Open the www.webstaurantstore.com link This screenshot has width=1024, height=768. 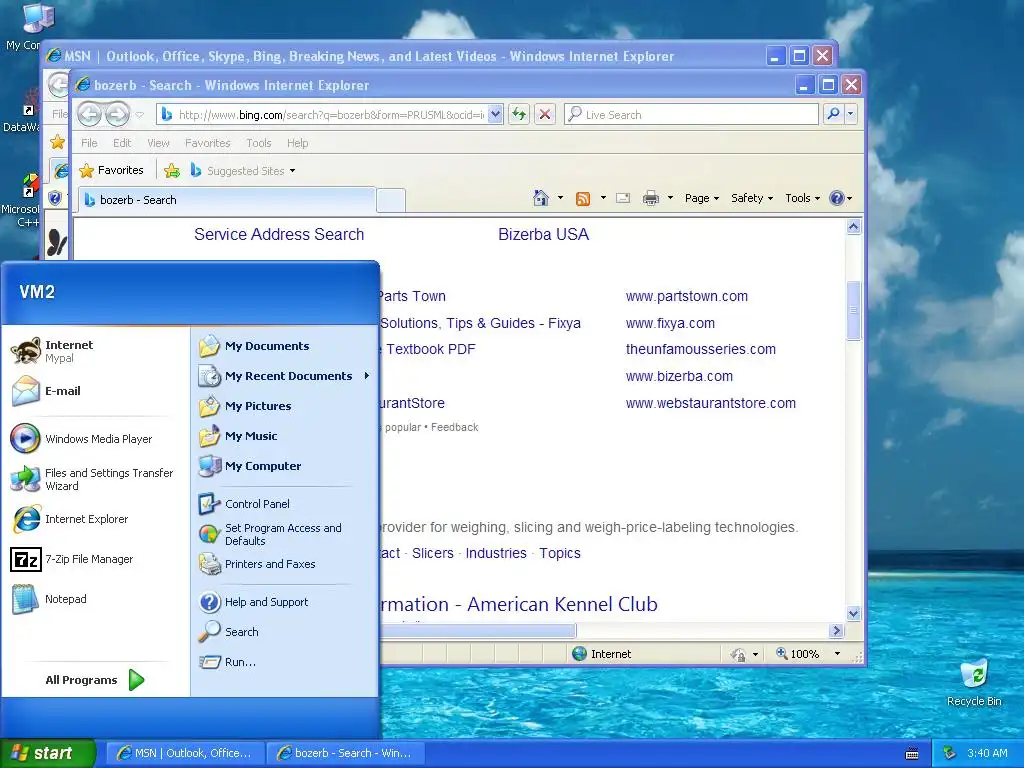click(x=711, y=404)
